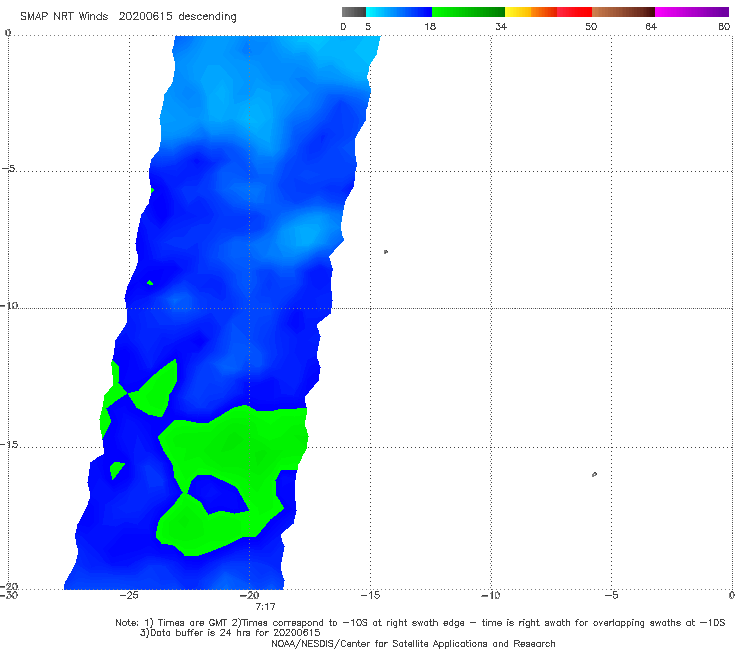Click the note "3)Data buffer is 24 hrs"

(x=230, y=633)
